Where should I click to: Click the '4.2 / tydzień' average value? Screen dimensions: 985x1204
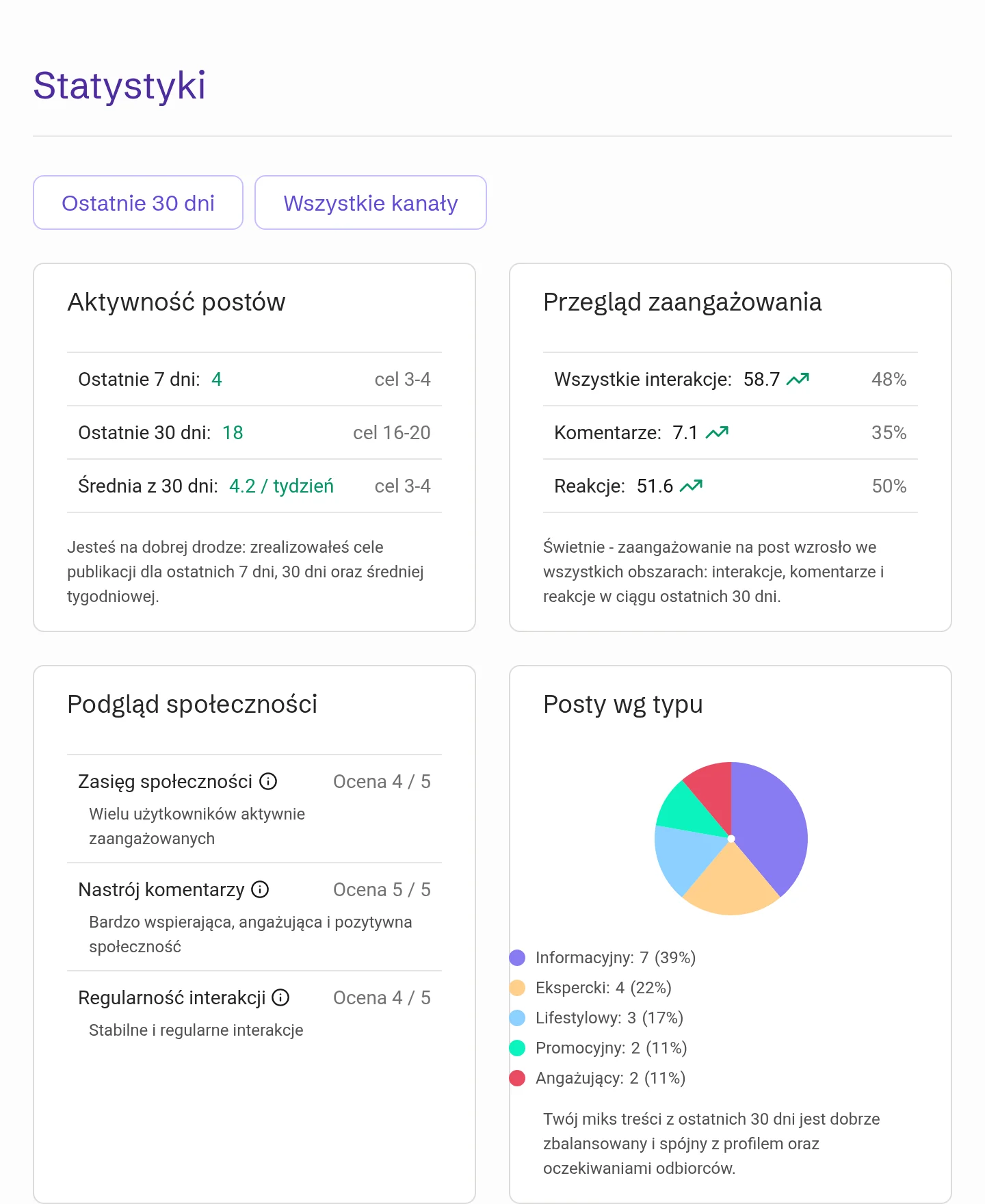point(282,486)
